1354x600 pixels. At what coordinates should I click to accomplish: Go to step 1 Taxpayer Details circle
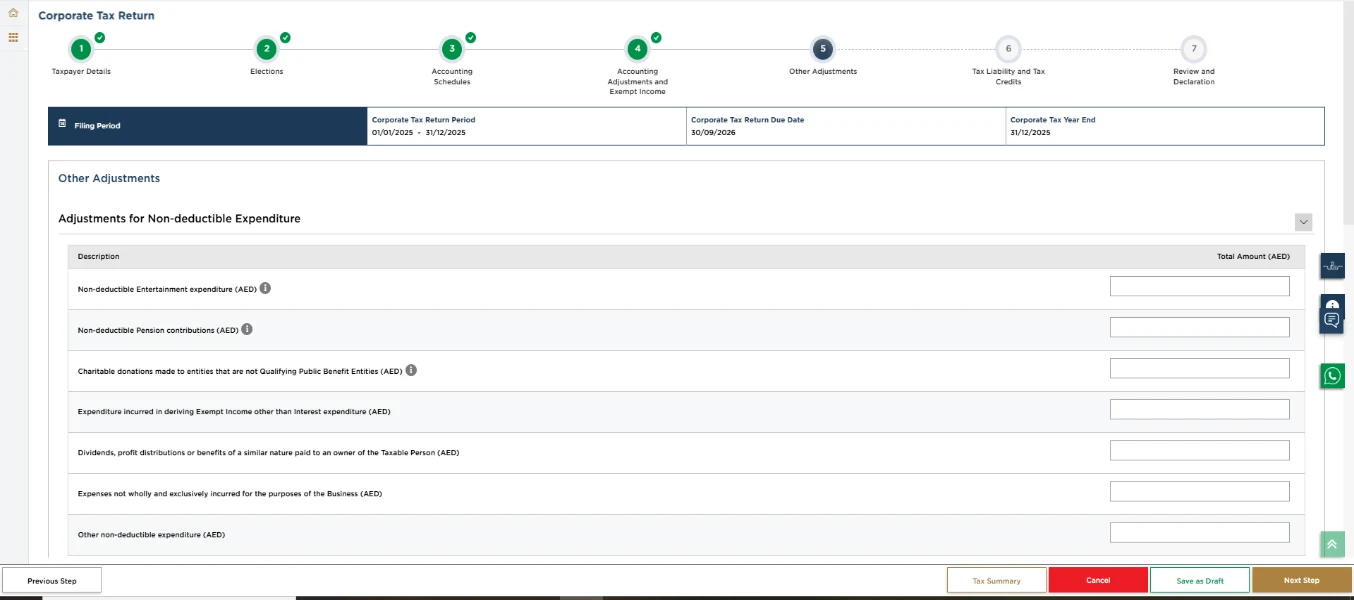[x=81, y=49]
